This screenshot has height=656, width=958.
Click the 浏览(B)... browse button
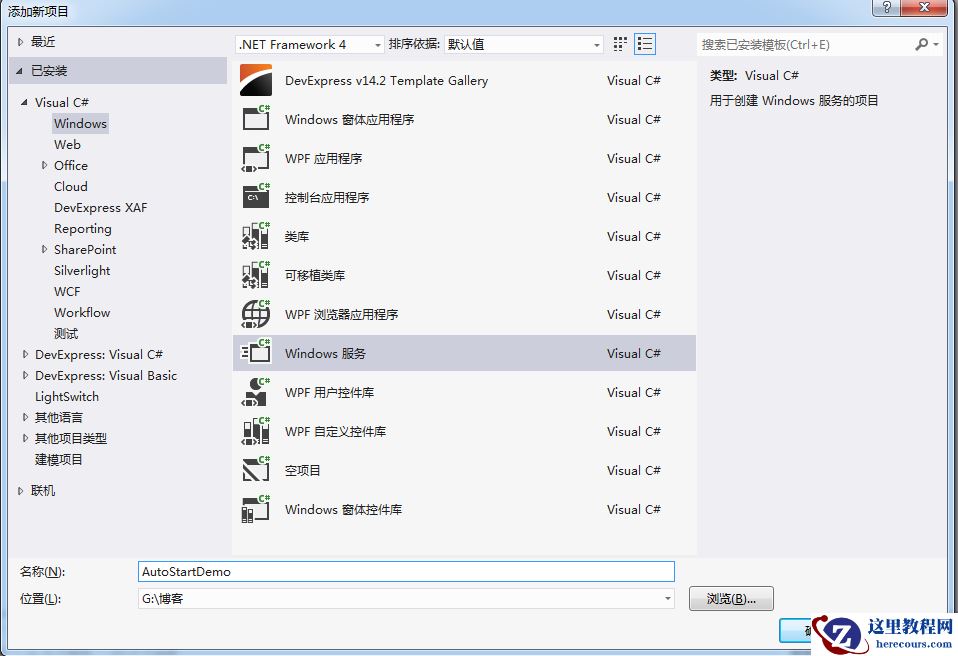[731, 599]
